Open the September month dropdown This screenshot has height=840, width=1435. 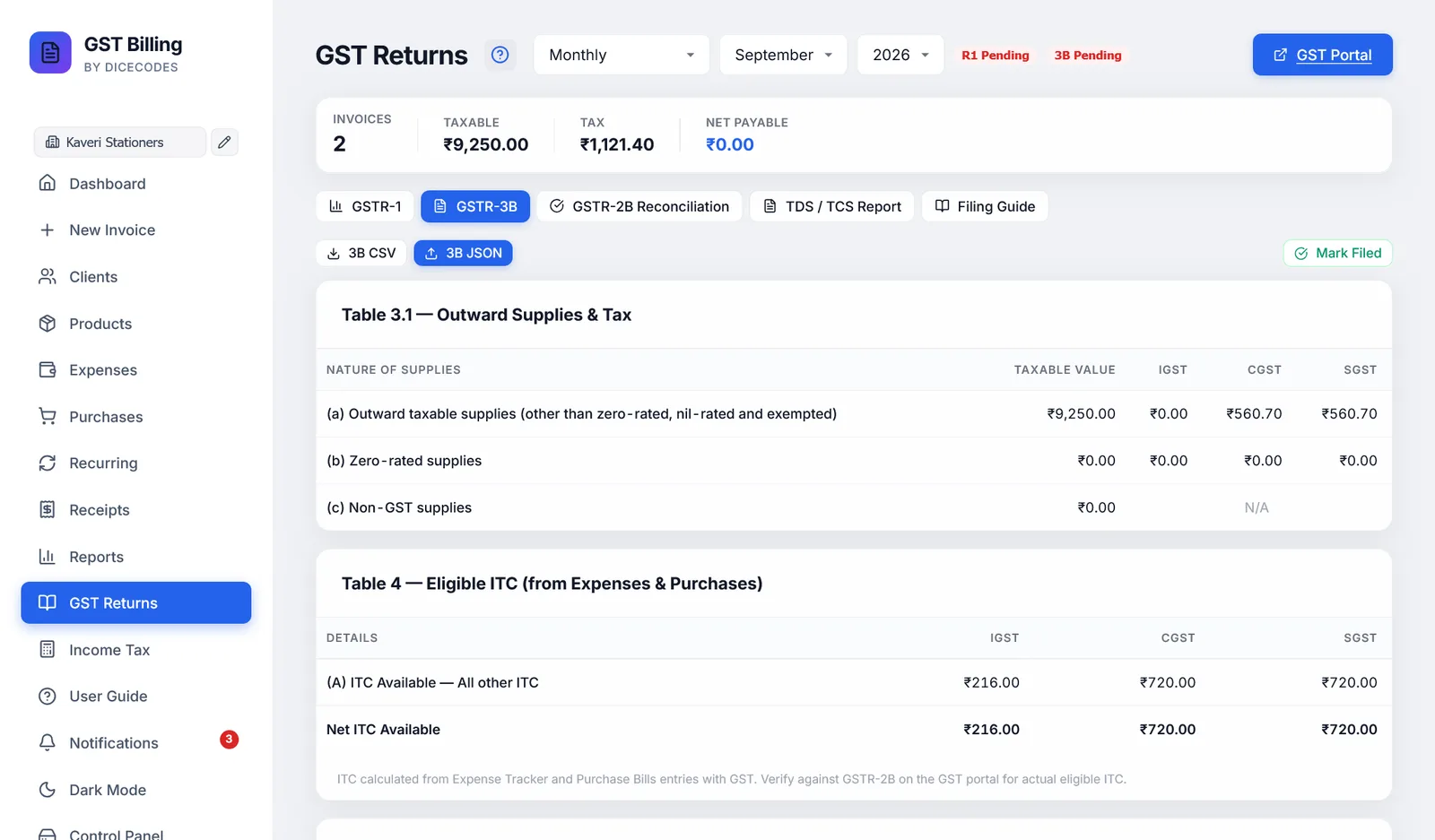783,55
